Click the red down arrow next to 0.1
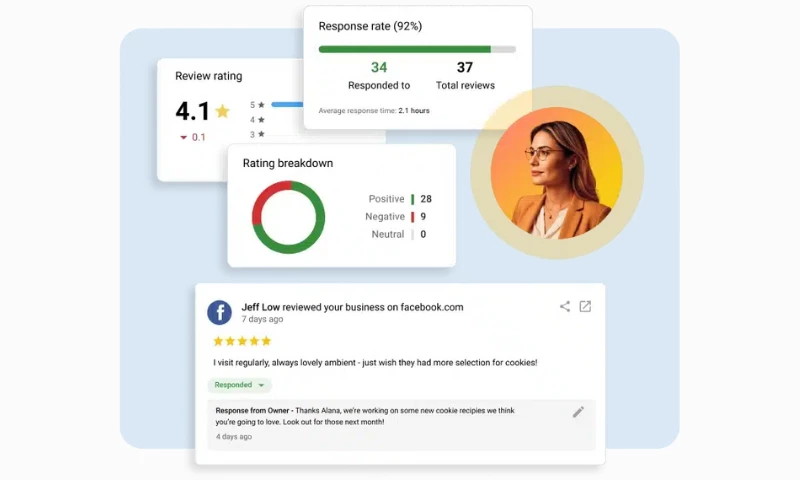The height and width of the screenshot is (480, 800). click(x=183, y=138)
